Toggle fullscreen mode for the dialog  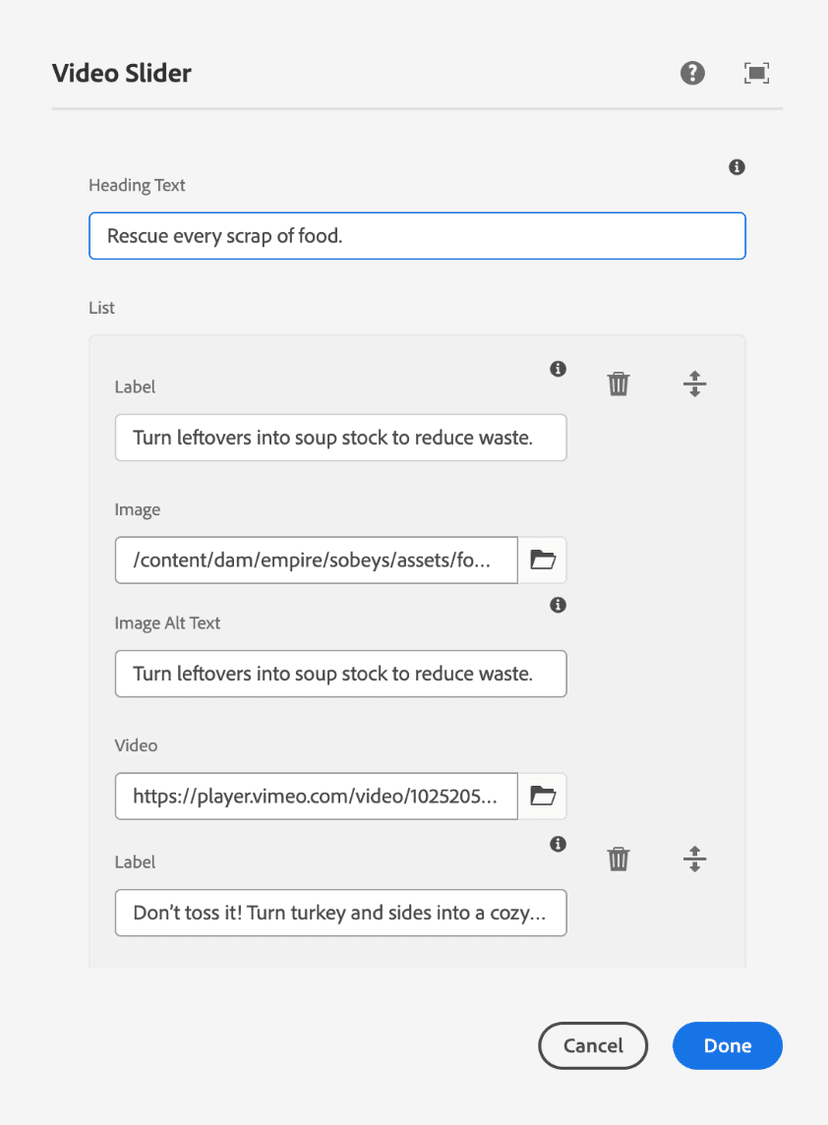click(757, 73)
